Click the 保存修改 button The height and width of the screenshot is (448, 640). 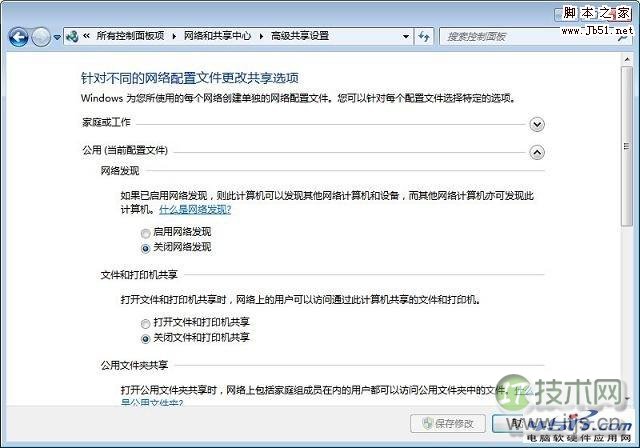pyautogui.click(x=448, y=424)
